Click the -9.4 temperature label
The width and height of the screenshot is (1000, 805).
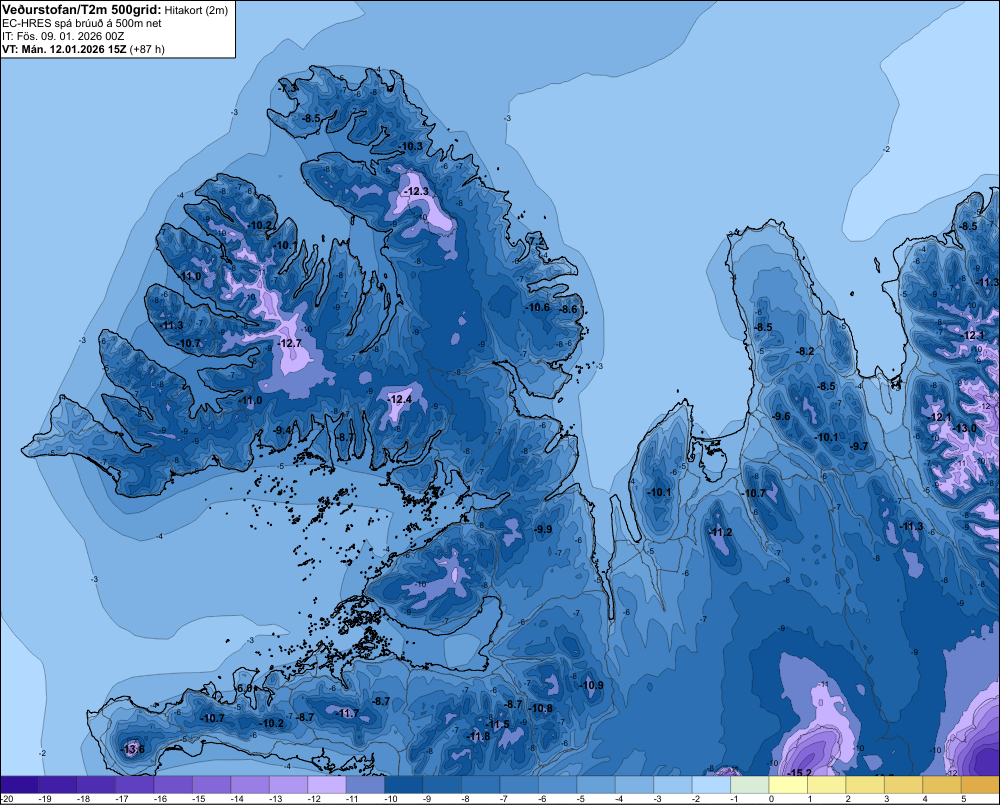coord(283,431)
